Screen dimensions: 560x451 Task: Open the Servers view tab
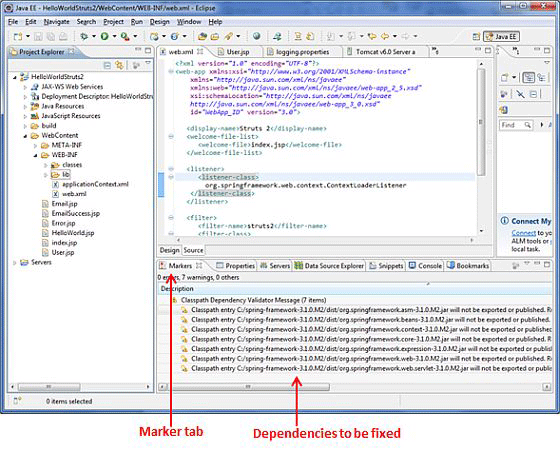(275, 266)
